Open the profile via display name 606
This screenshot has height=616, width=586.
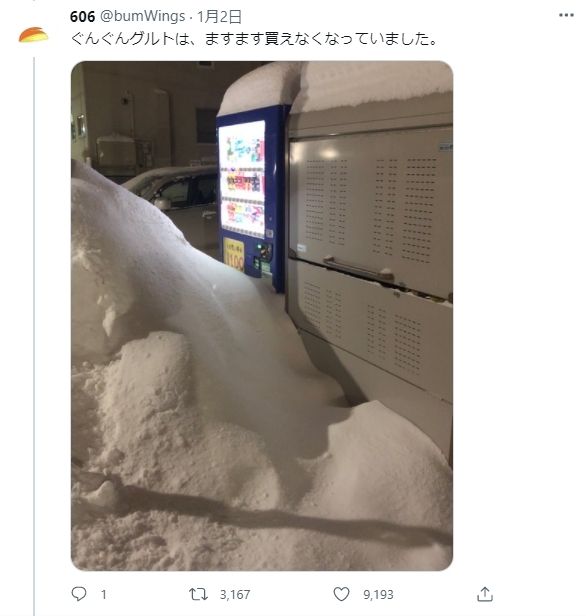click(82, 16)
